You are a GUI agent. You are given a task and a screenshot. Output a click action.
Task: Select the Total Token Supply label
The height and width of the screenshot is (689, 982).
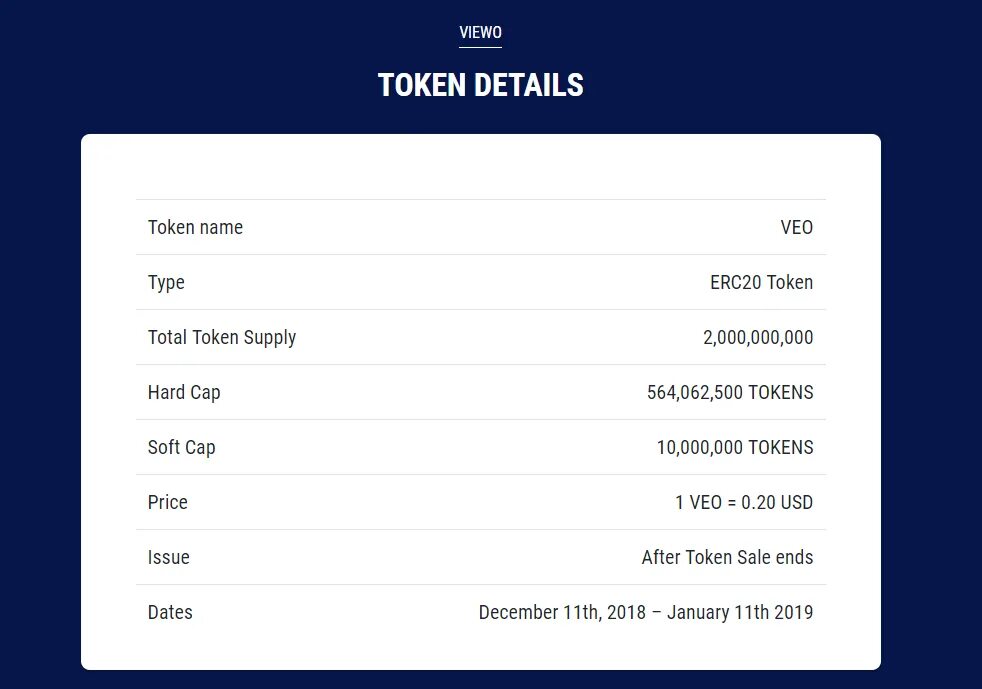222,338
